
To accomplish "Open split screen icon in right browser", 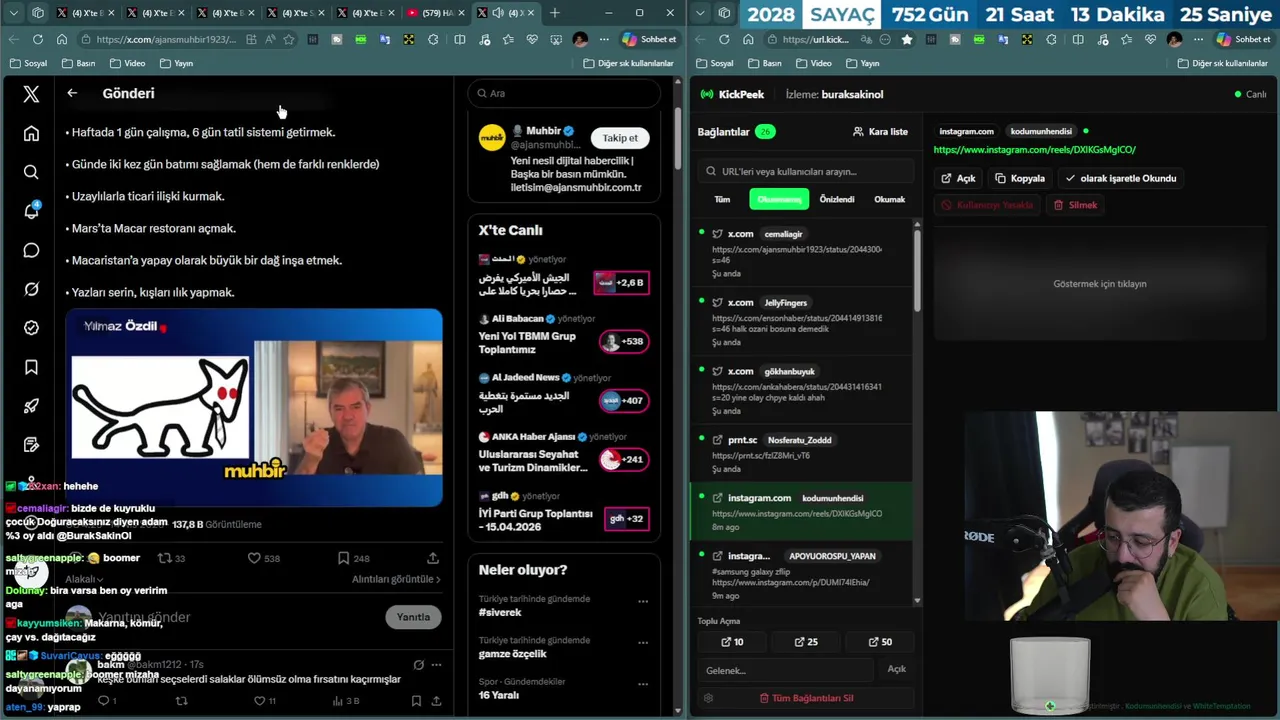I will click(1078, 39).
